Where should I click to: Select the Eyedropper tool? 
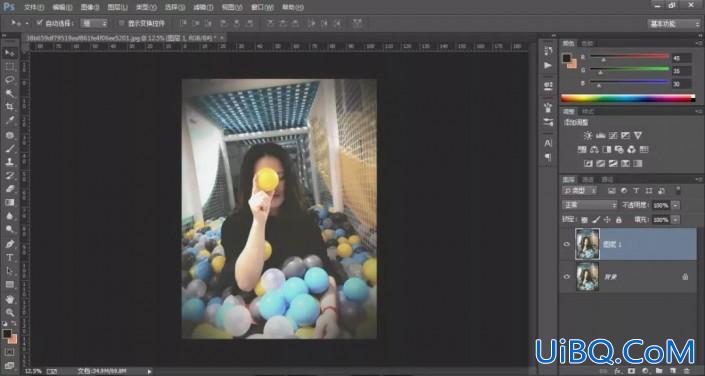pyautogui.click(x=9, y=120)
